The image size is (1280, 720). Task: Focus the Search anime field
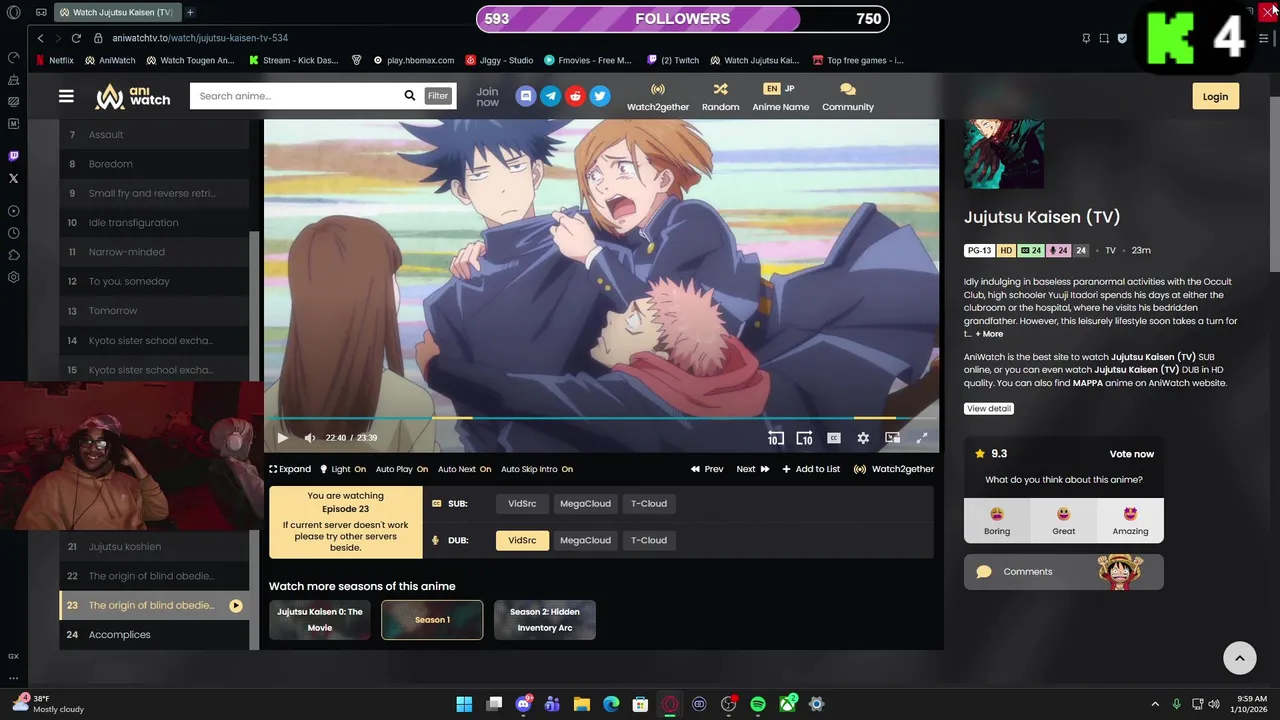tap(294, 96)
